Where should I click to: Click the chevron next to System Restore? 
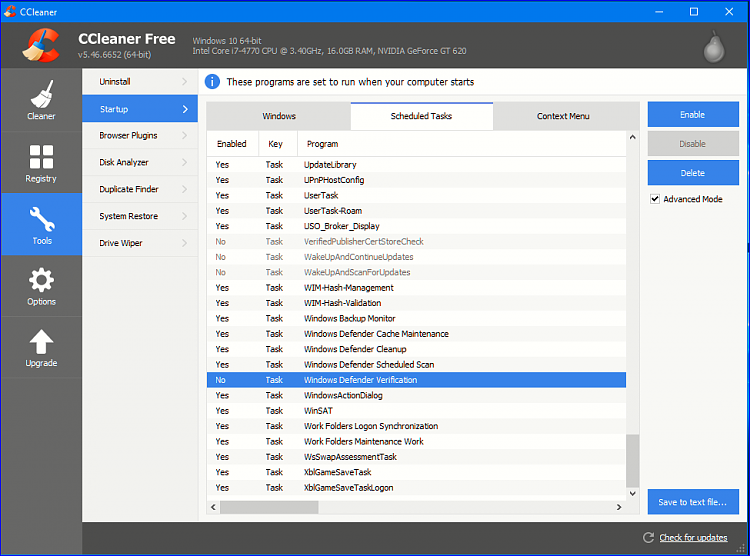point(185,216)
